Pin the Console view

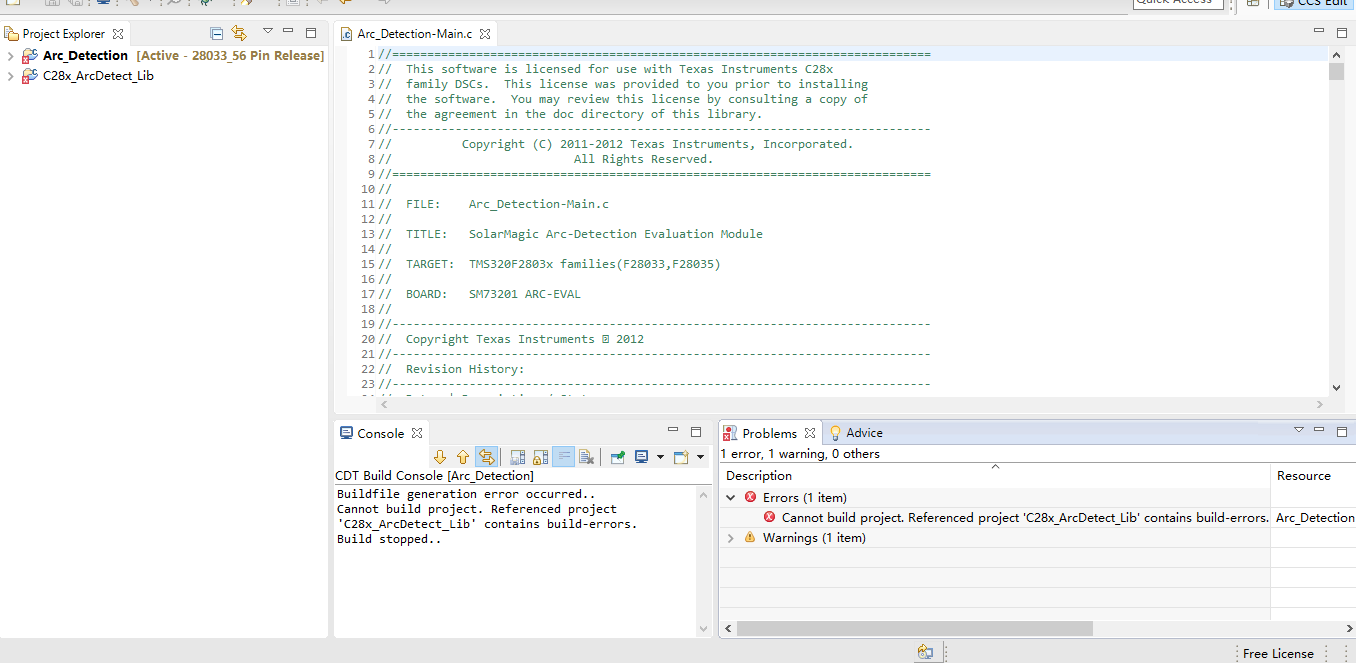[x=618, y=457]
